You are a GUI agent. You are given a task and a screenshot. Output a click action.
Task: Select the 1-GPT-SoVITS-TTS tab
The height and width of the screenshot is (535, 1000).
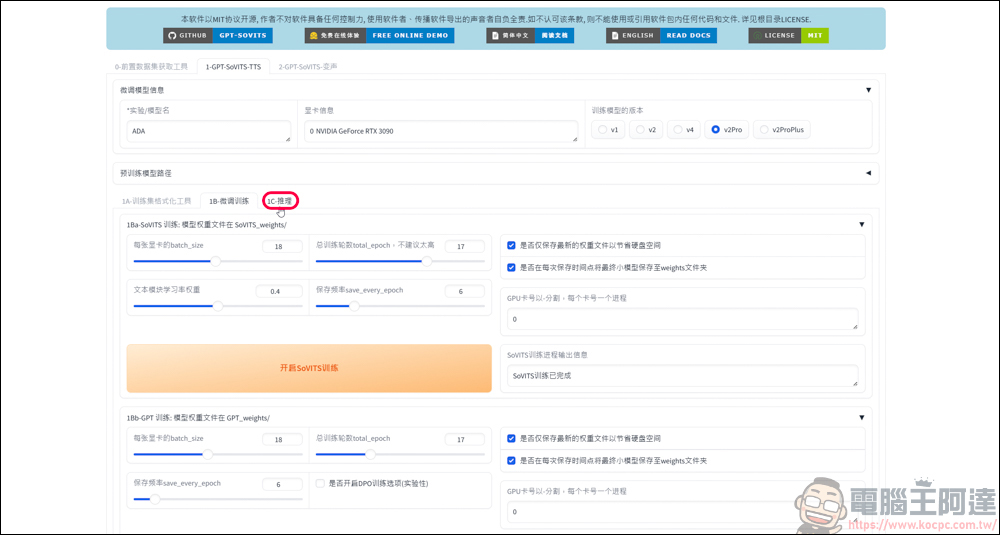[233, 66]
